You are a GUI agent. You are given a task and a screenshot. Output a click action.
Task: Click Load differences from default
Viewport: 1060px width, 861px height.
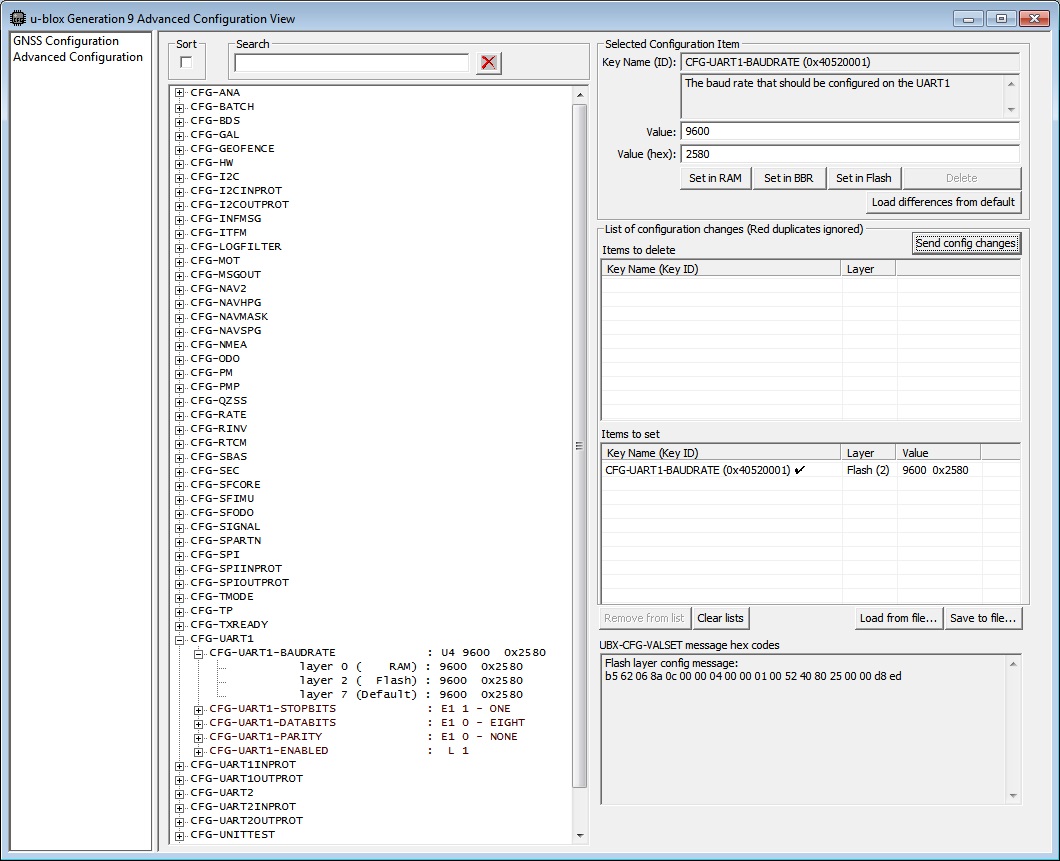click(943, 202)
